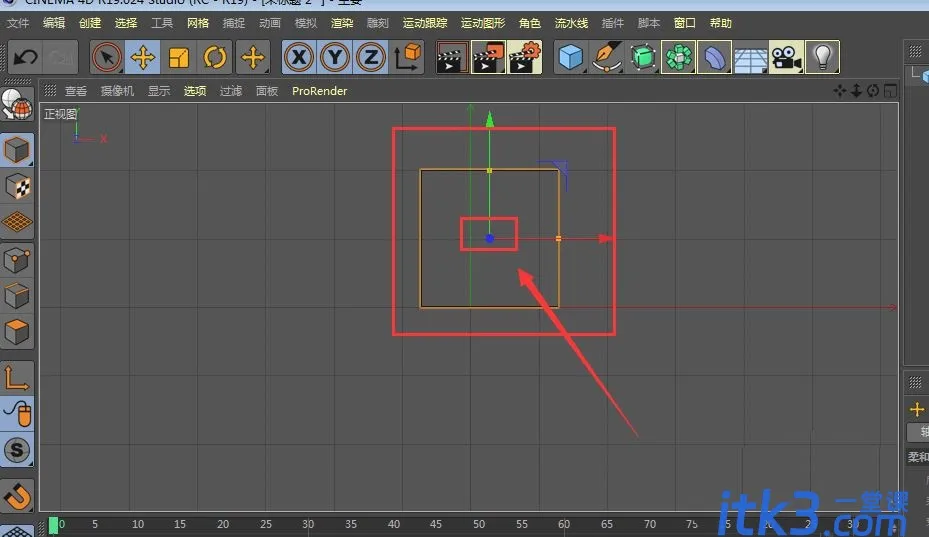929x537 pixels.
Task: Add a Floor environment object
Action: [751, 57]
